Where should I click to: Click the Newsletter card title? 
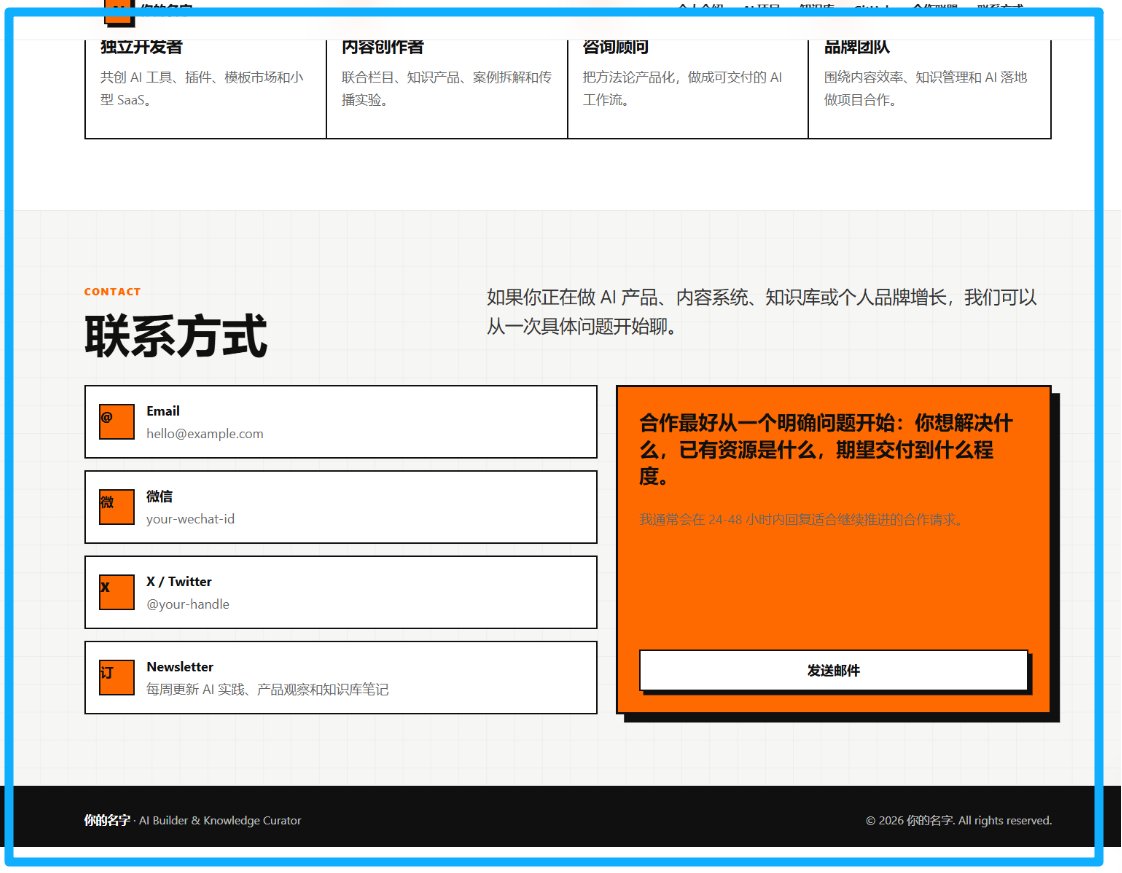pyautogui.click(x=180, y=667)
